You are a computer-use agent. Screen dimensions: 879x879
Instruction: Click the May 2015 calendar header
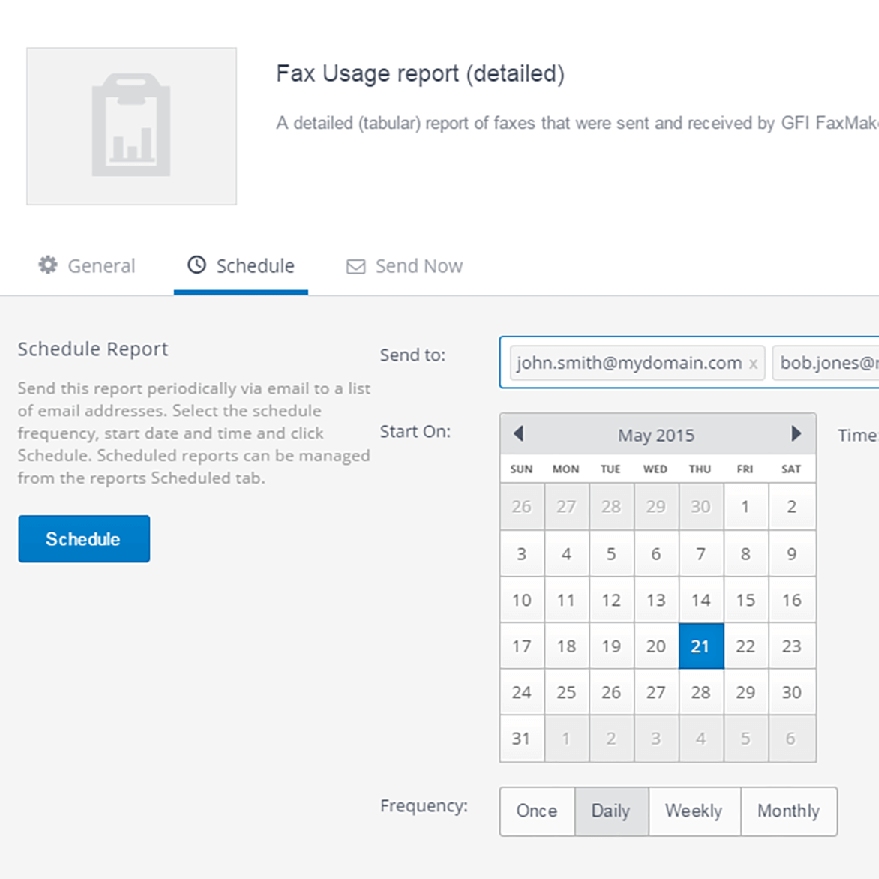pos(656,435)
